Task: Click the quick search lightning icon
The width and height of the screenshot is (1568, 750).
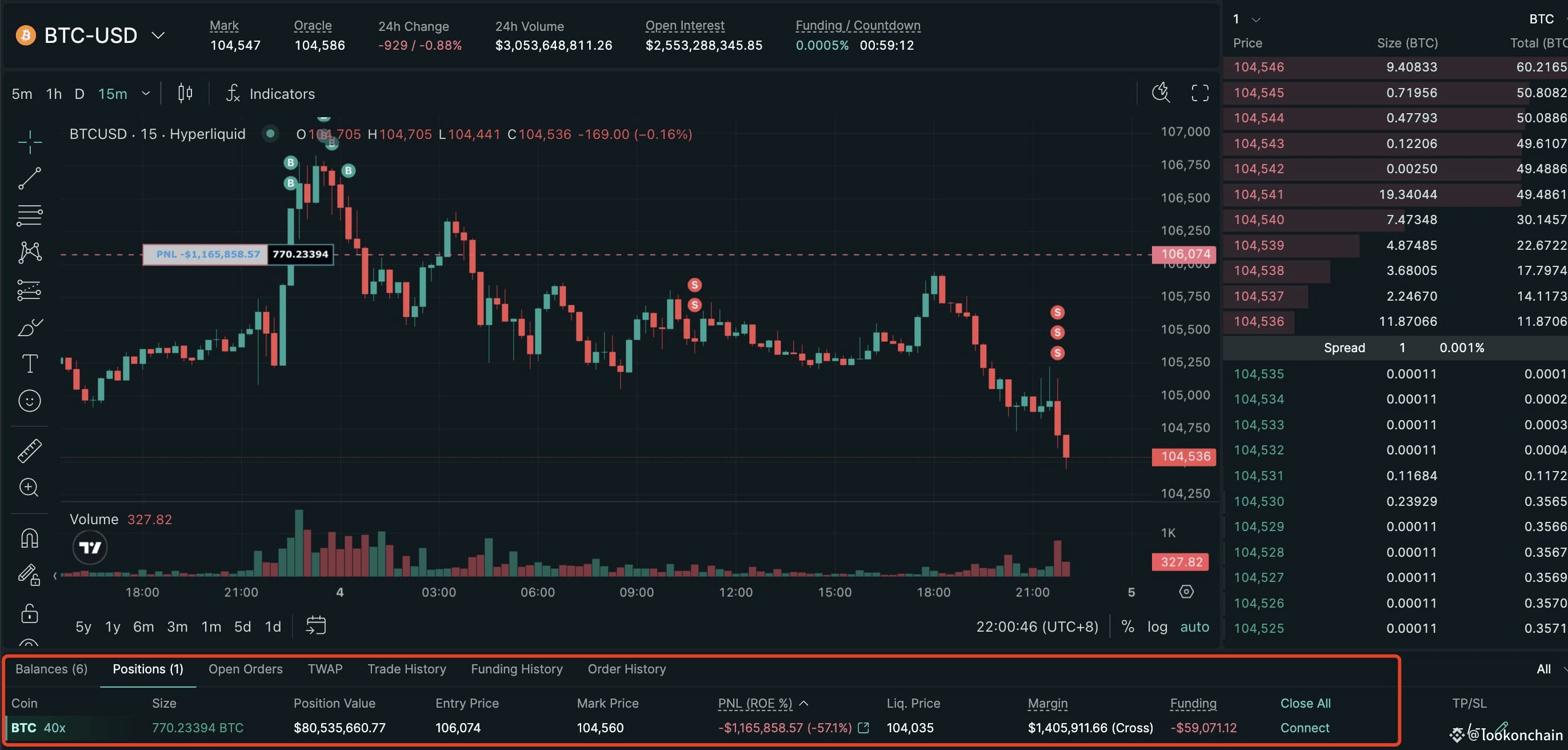Action: click(x=1161, y=93)
